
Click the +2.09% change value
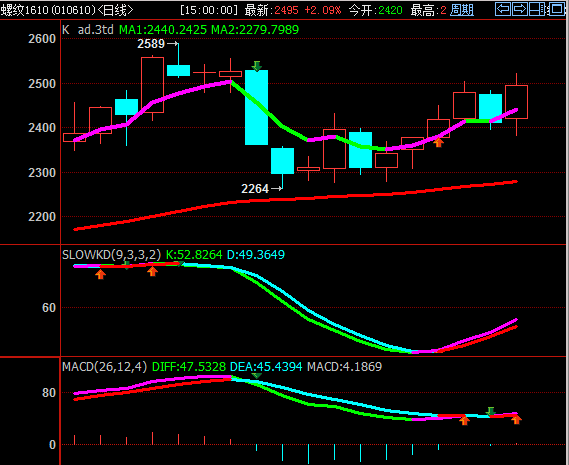pos(323,10)
